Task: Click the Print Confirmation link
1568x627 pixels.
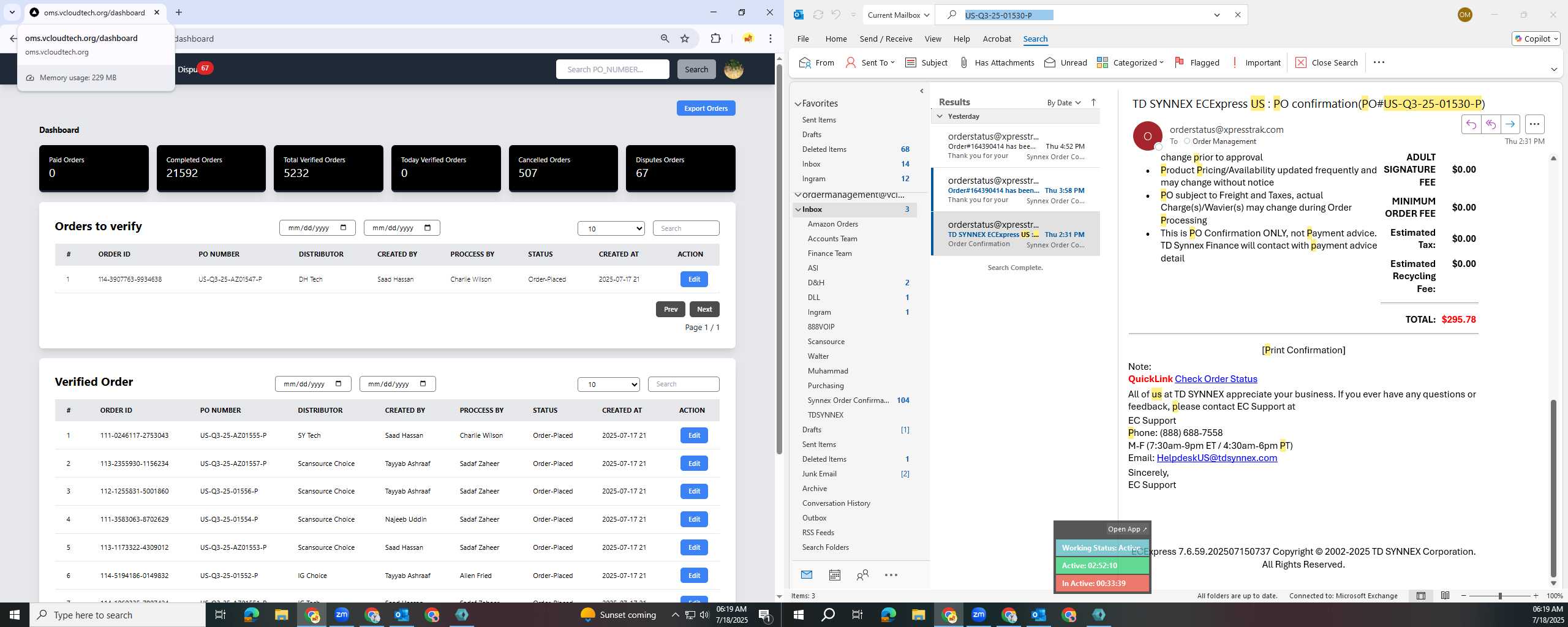Action: click(1303, 350)
